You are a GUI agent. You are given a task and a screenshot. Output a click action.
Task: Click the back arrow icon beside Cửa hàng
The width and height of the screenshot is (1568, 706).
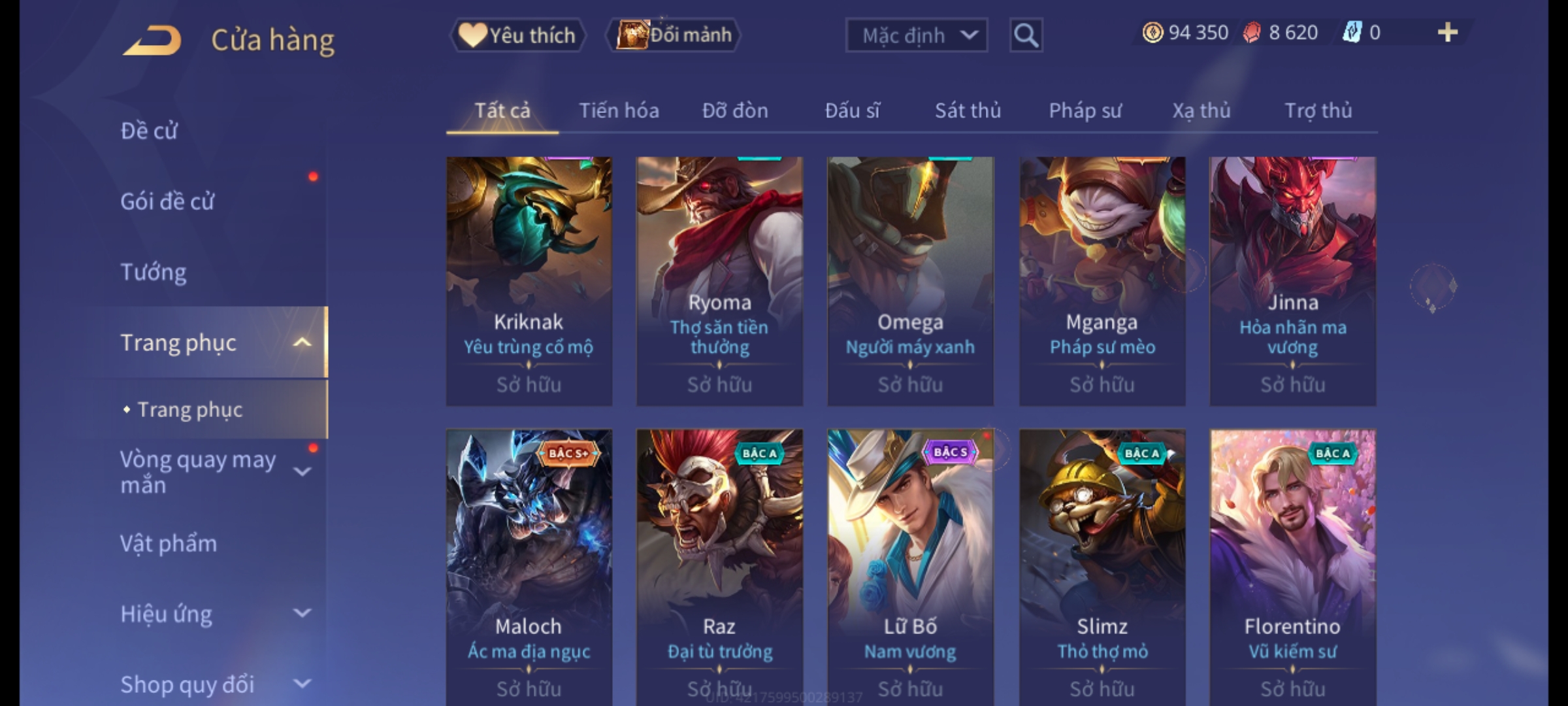click(152, 40)
